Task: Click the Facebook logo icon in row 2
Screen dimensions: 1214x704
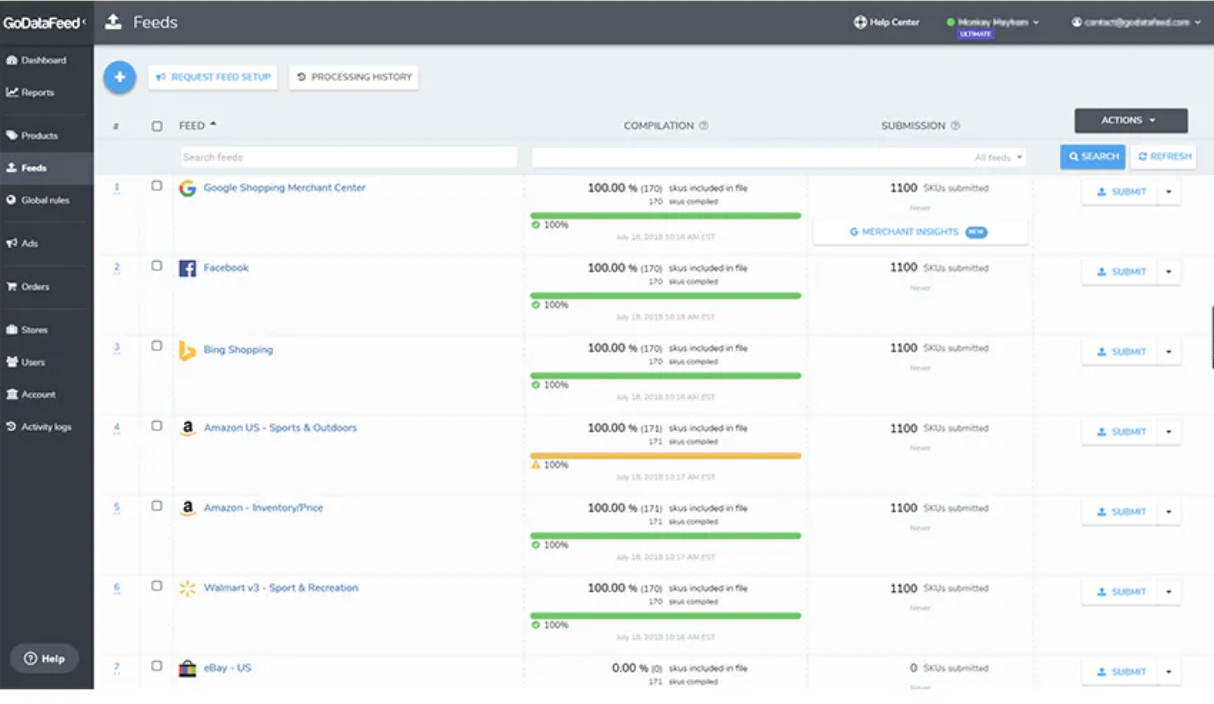Action: click(187, 268)
